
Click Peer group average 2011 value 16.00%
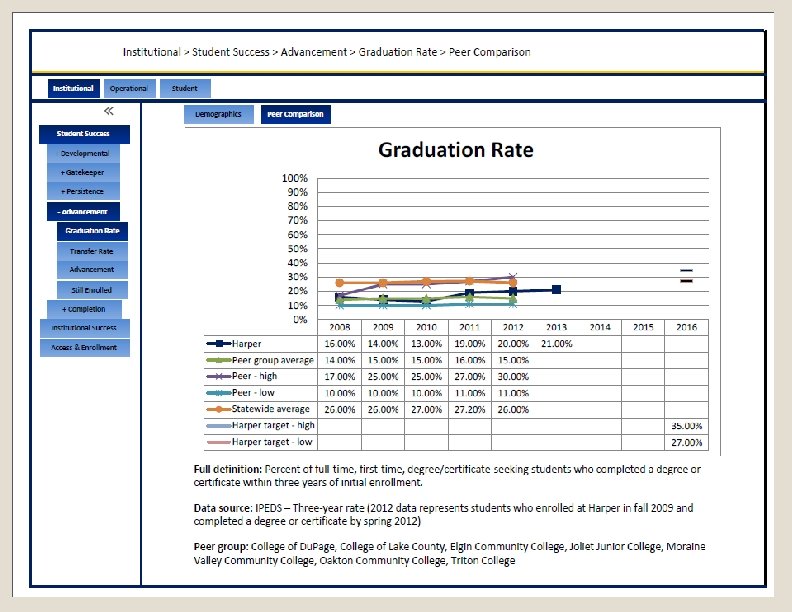click(469, 361)
